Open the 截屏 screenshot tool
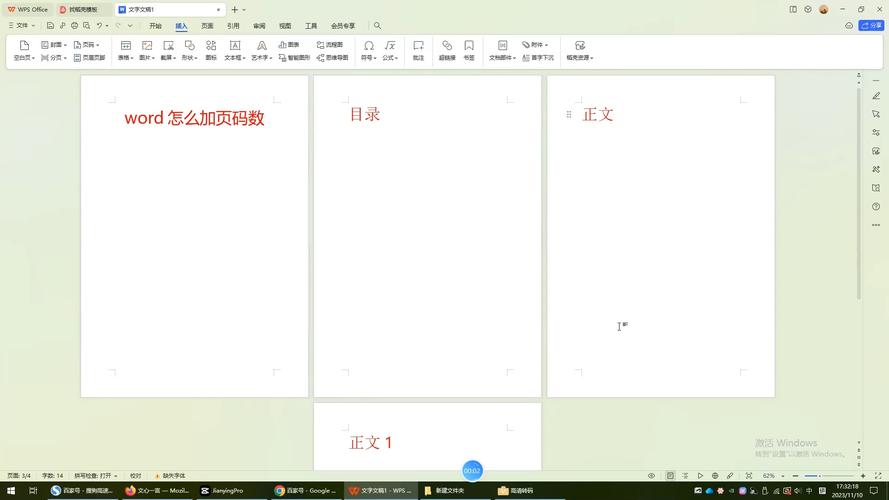This screenshot has height=500, width=889. [x=168, y=50]
